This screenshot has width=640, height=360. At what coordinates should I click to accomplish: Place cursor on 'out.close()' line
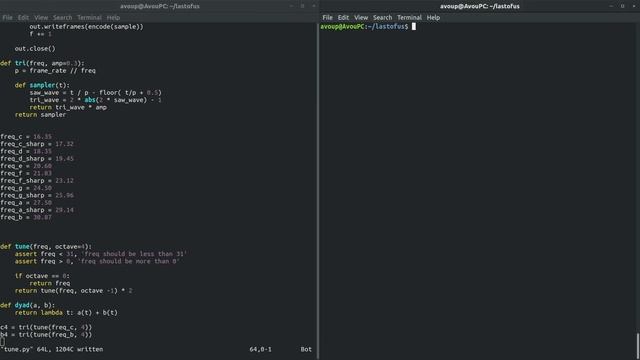(35, 49)
